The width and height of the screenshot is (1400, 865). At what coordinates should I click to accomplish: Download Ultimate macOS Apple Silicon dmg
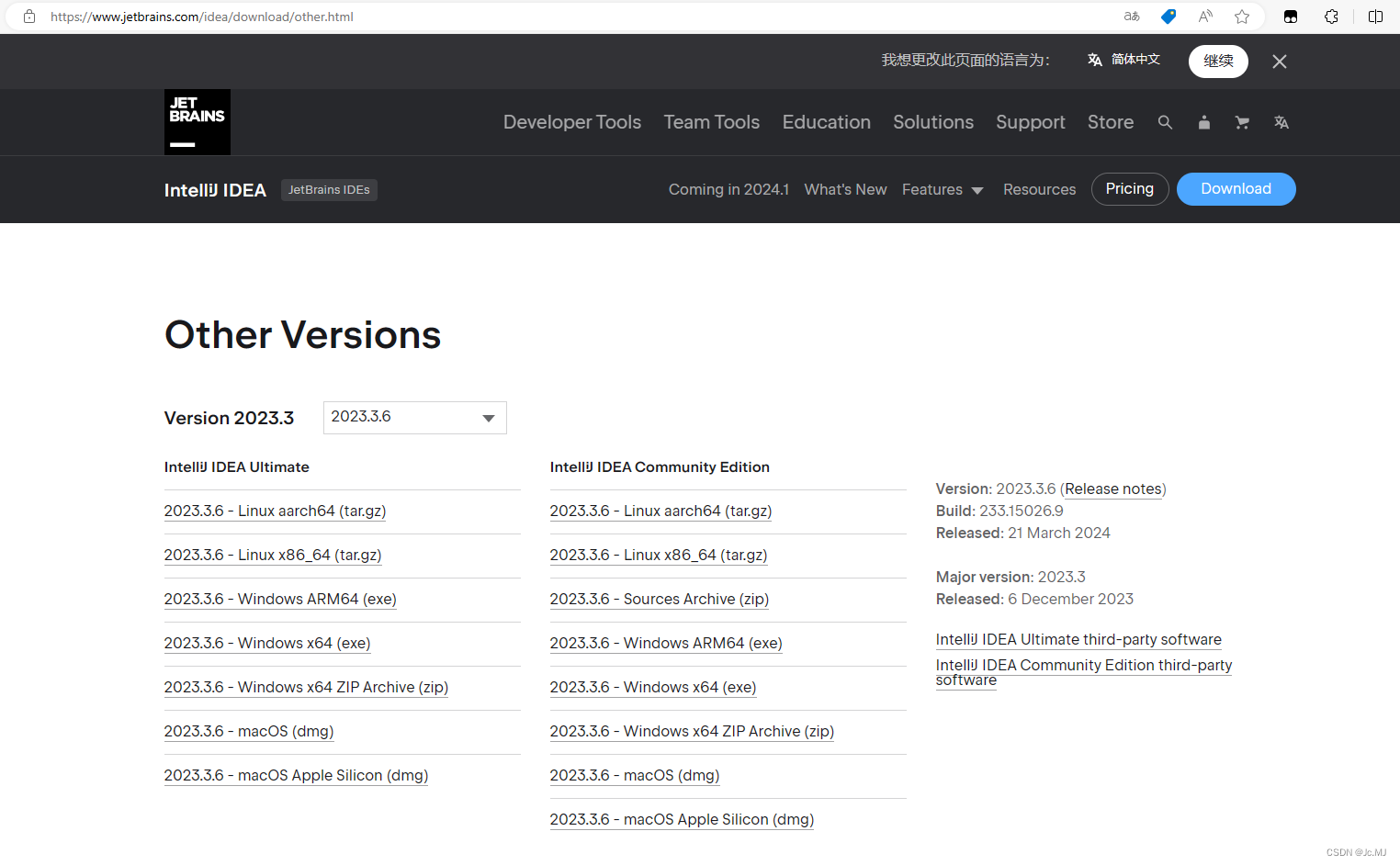pos(296,776)
